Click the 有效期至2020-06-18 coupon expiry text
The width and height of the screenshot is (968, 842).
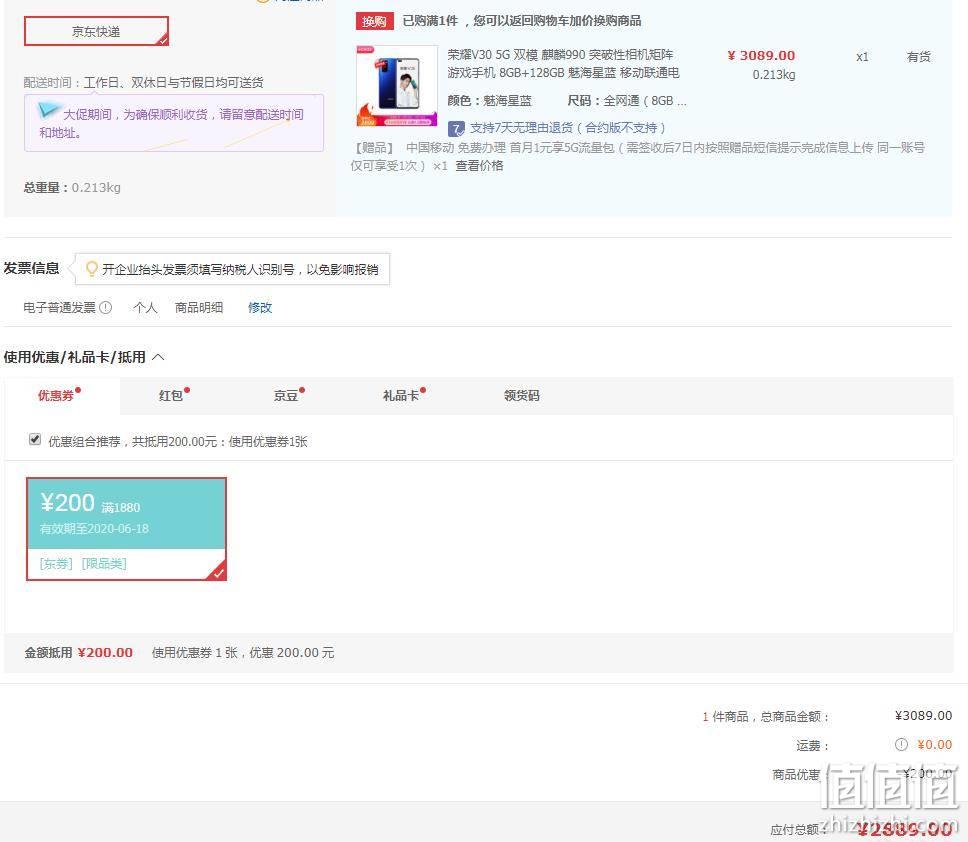pyautogui.click(x=94, y=528)
